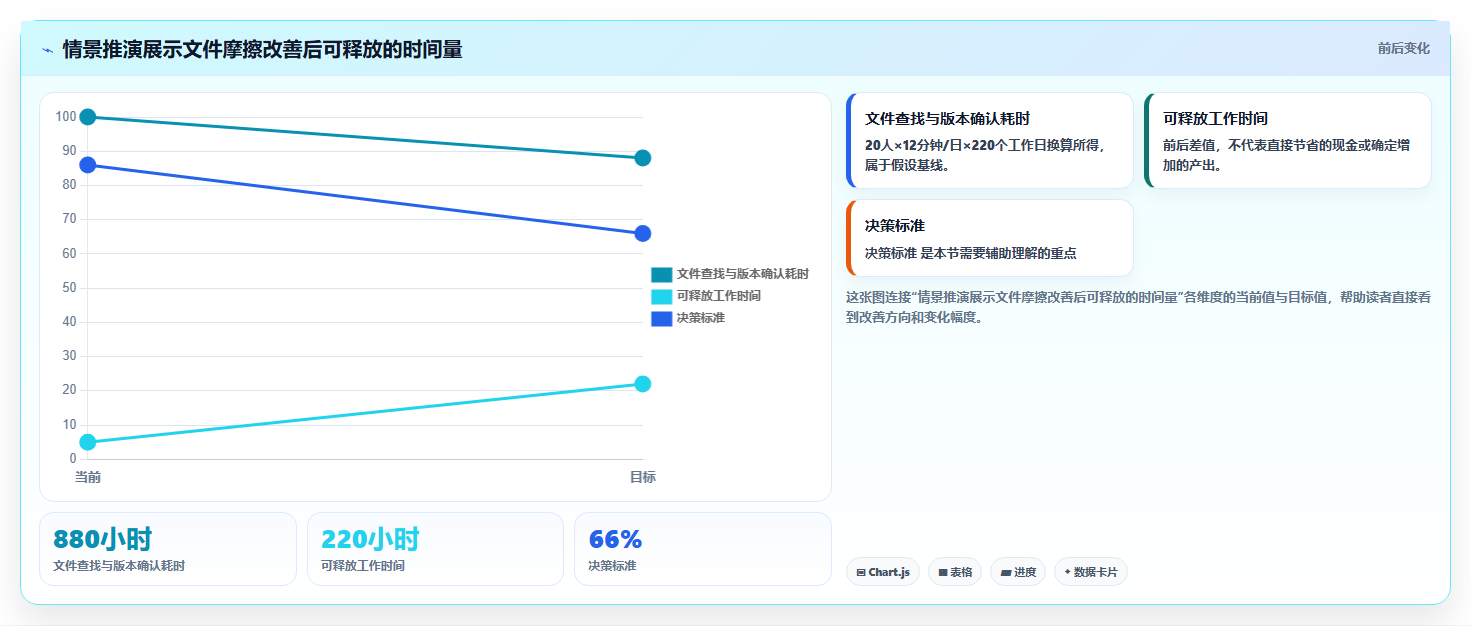Image resolution: width=1471 pixels, height=626 pixels.
Task: Click the 目标 x-axis label
Action: 643,477
